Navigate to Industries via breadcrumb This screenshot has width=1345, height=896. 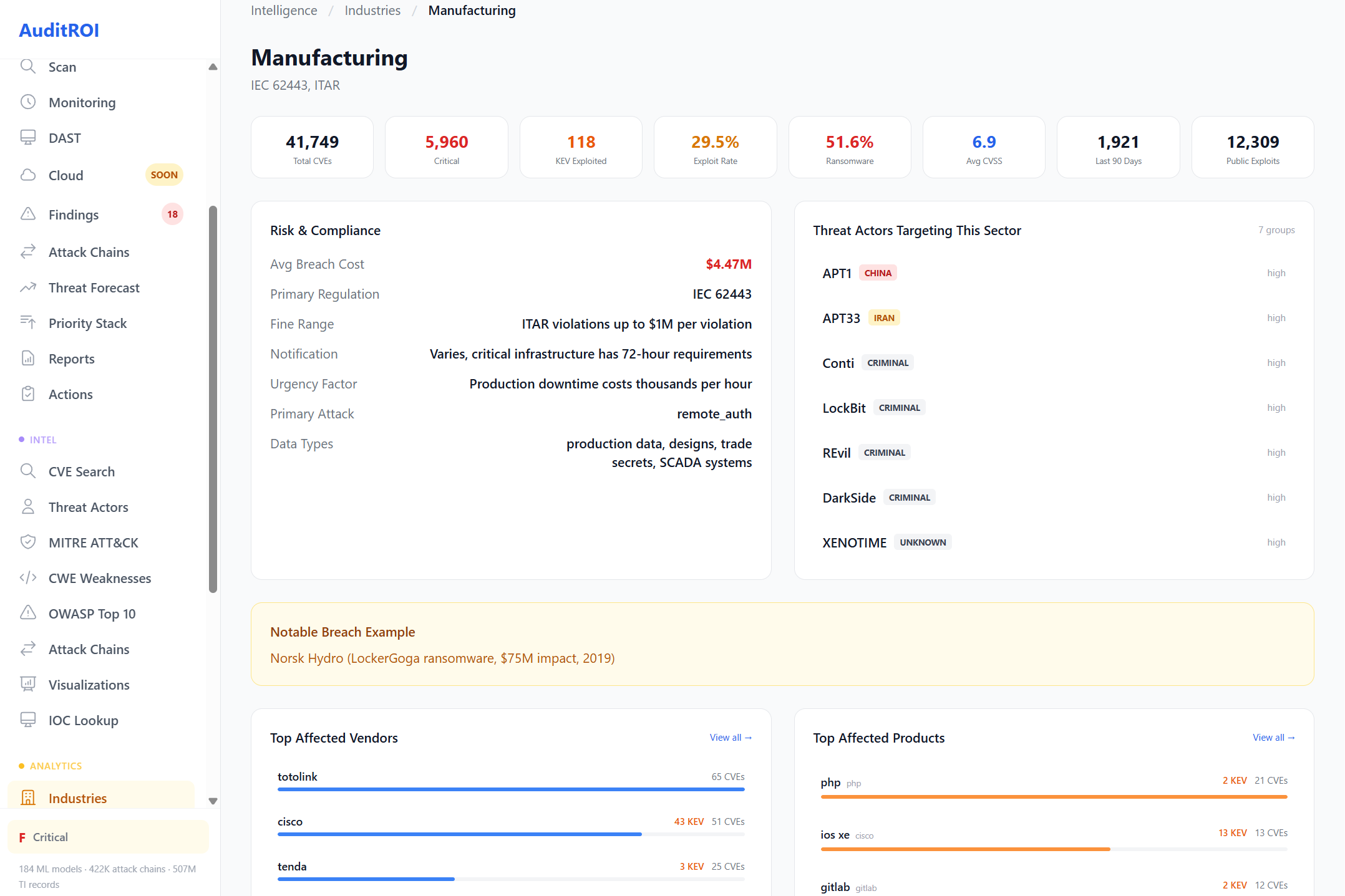[x=372, y=10]
